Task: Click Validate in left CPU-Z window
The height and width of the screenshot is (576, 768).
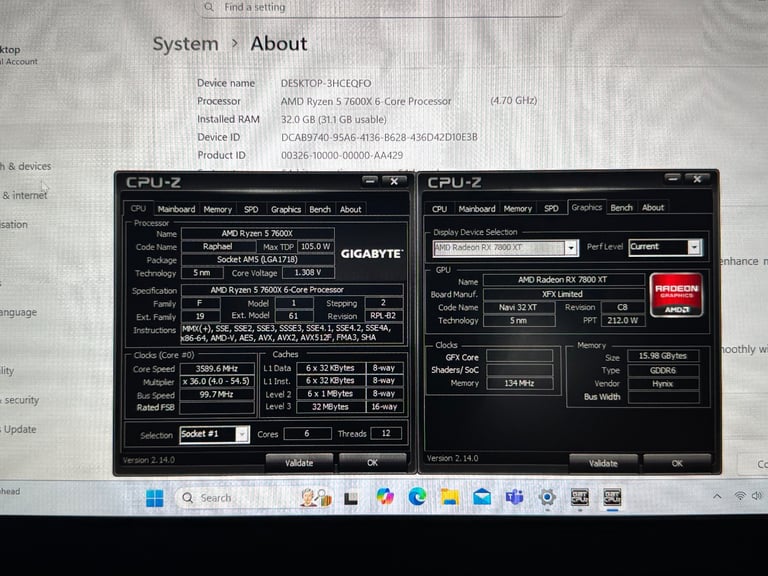Action: (x=299, y=463)
